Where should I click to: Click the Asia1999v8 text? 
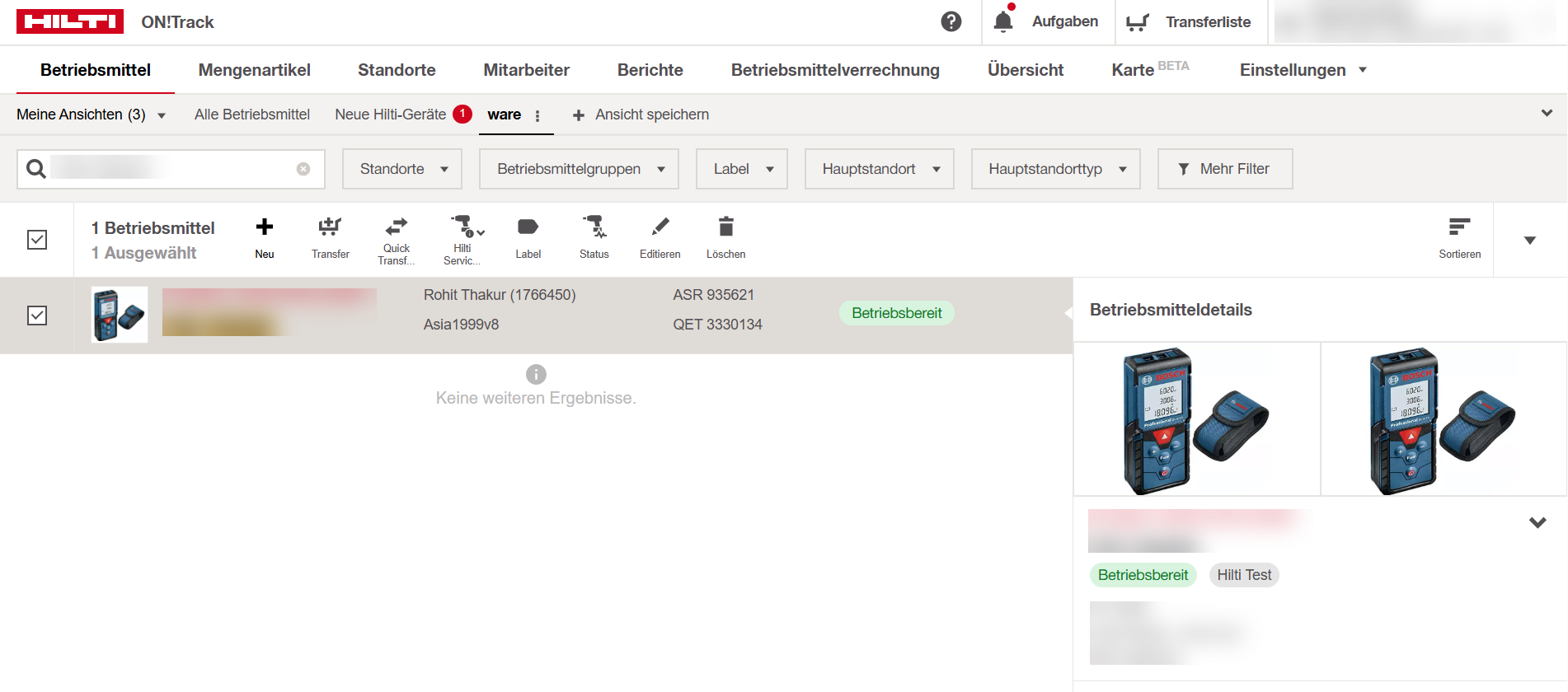(x=461, y=325)
